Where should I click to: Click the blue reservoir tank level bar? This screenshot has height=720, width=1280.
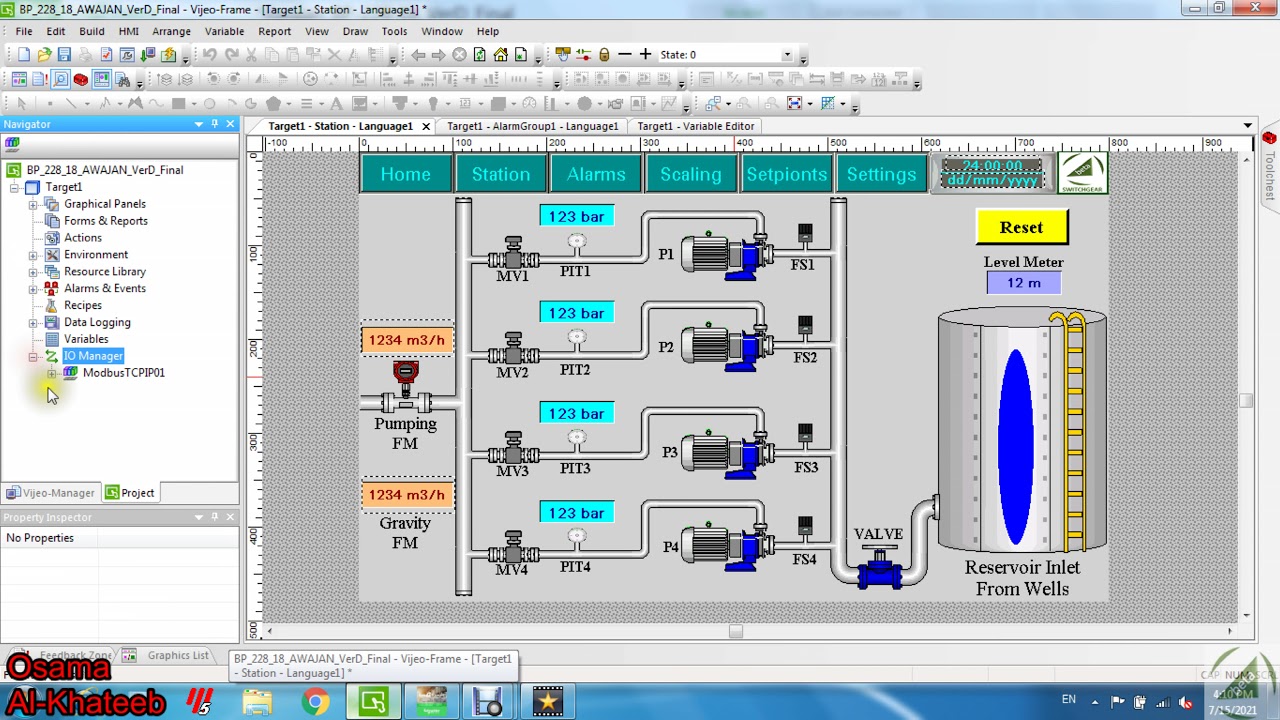tap(1017, 447)
